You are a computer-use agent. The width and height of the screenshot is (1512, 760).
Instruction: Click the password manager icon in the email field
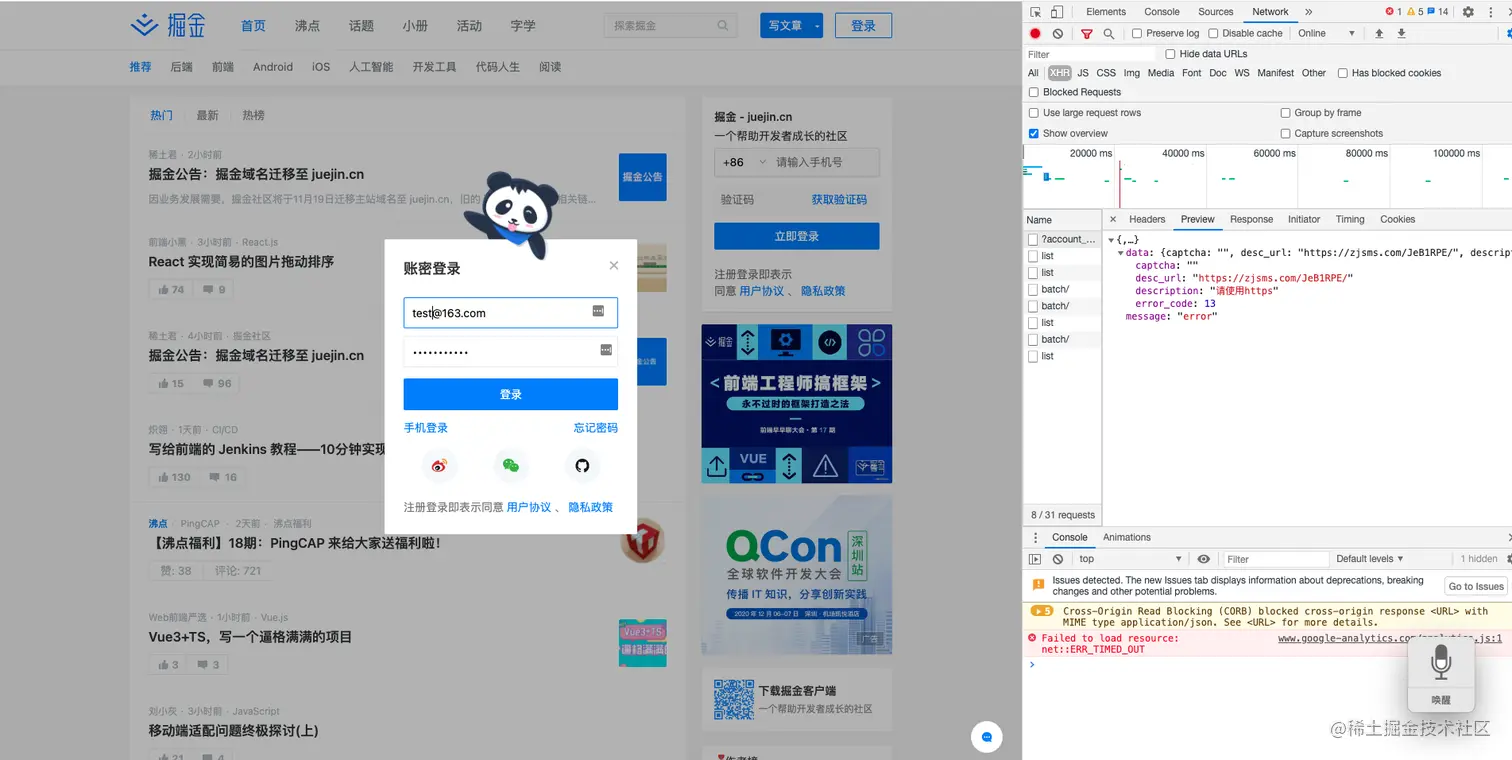(599, 311)
